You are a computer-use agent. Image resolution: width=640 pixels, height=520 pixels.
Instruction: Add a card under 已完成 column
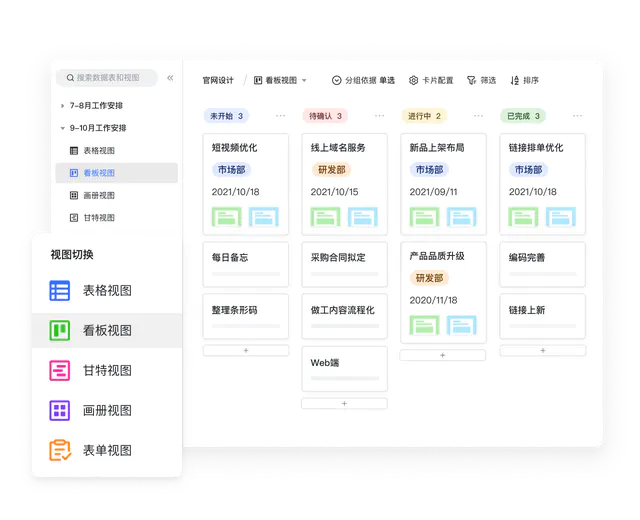pyautogui.click(x=542, y=351)
